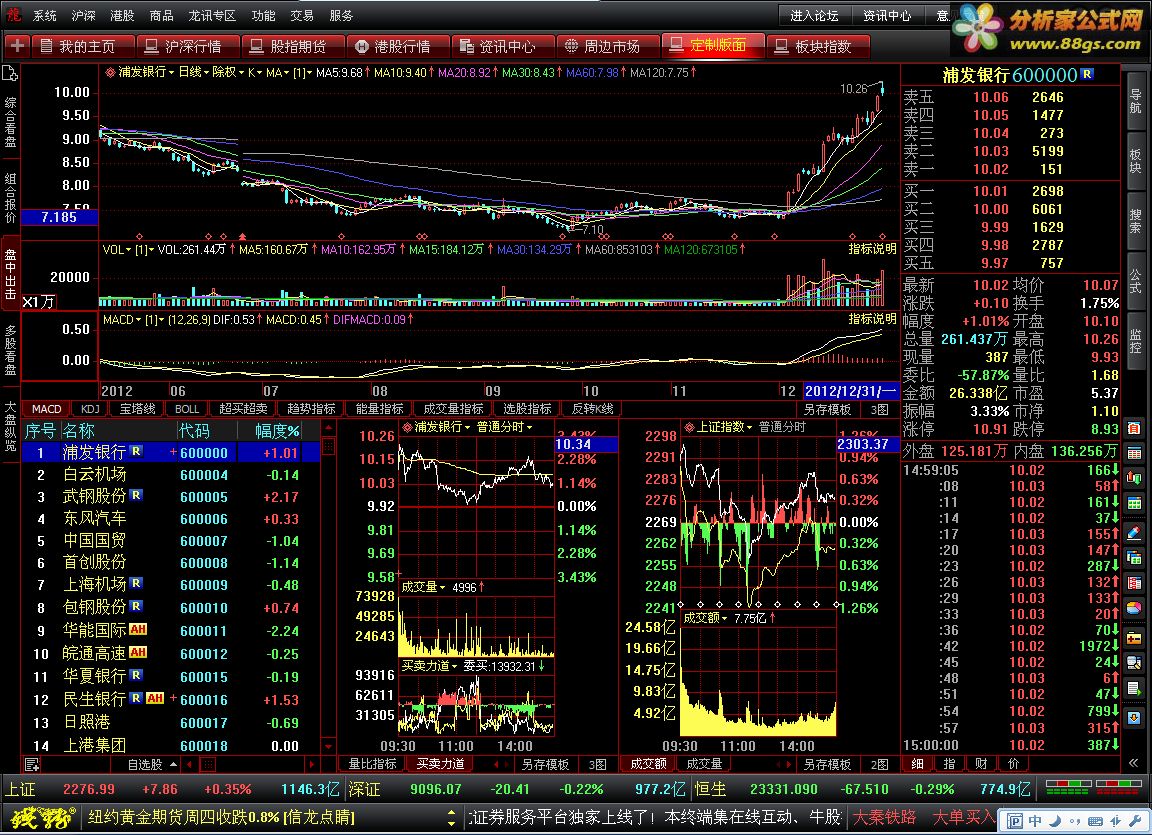This screenshot has height=835, width=1152.
Task: Click the 中 language indicator in IME bar
Action: [1035, 820]
